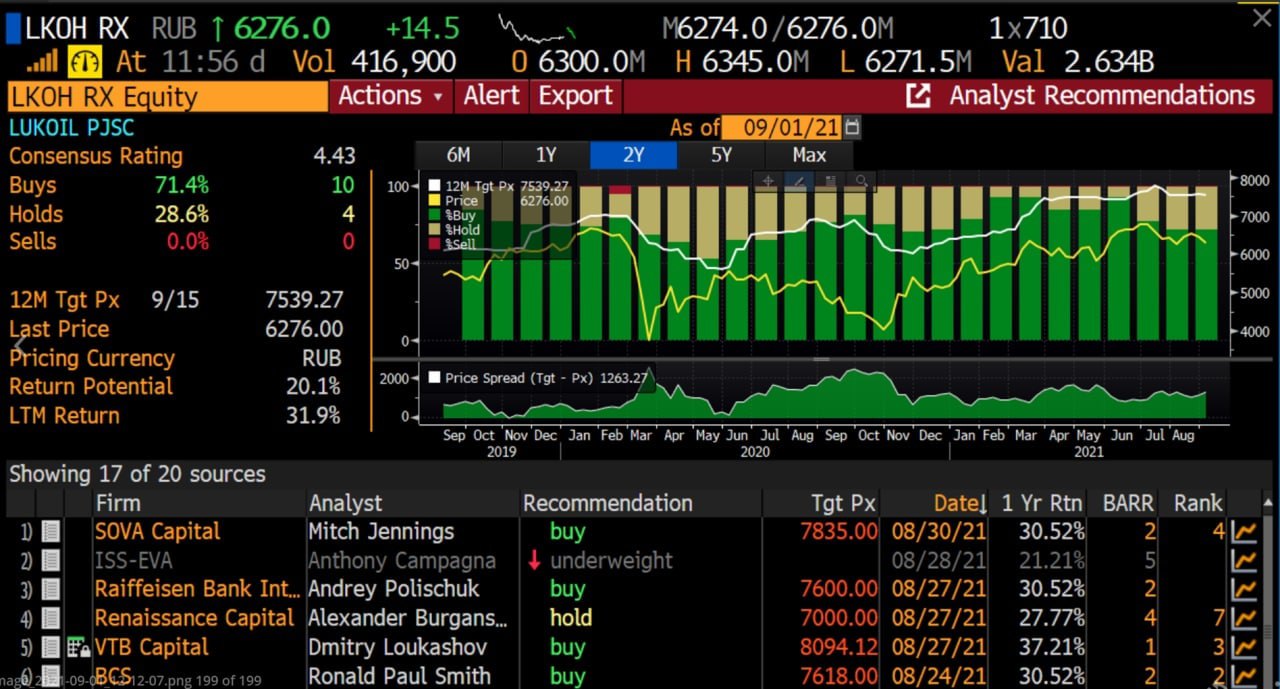Click locked model spreadsheet icon for VTB Capital
1280x689 pixels.
(79, 648)
